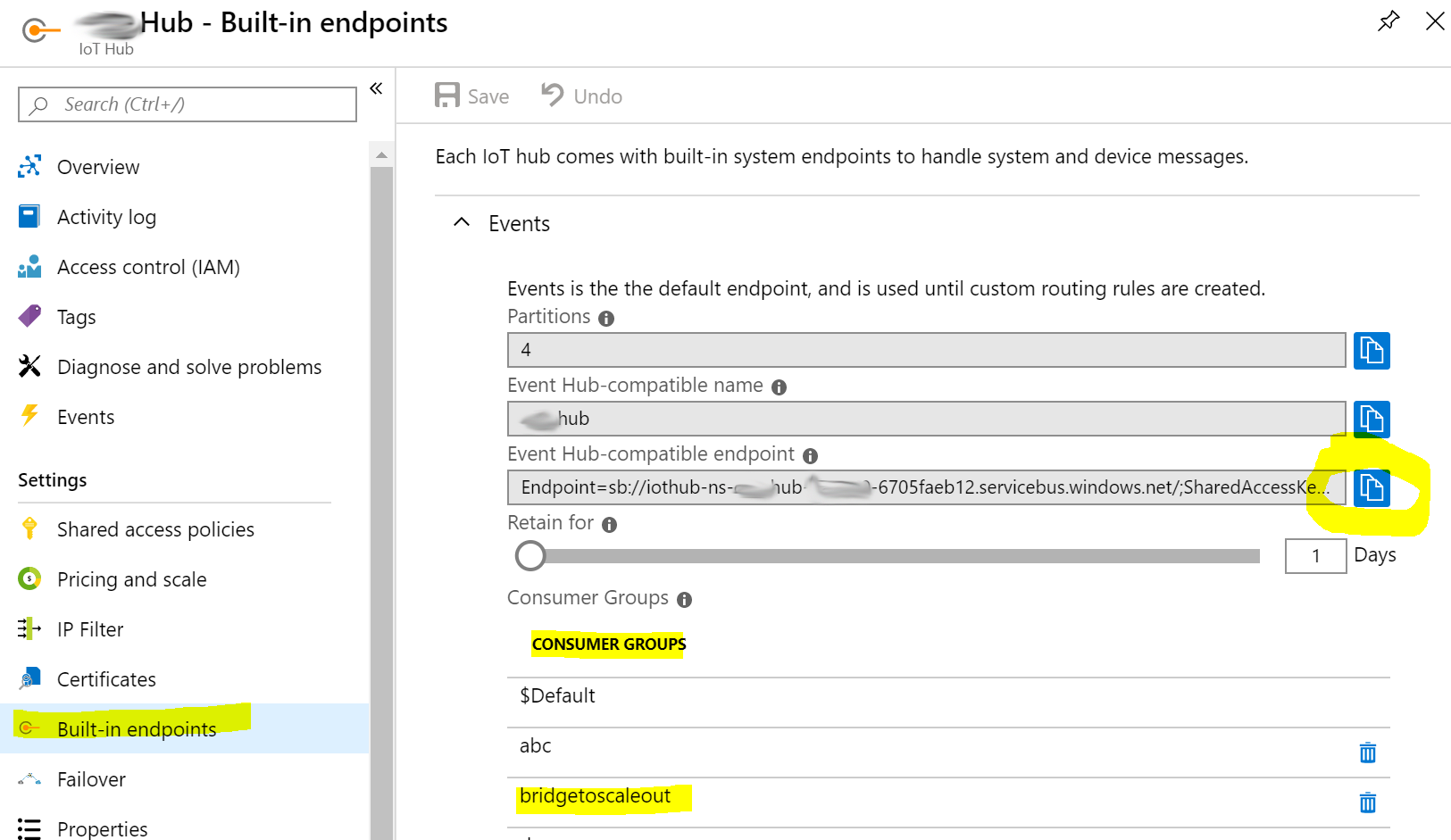
Task: Click the IoT Hub icon in header
Action: coord(39,31)
